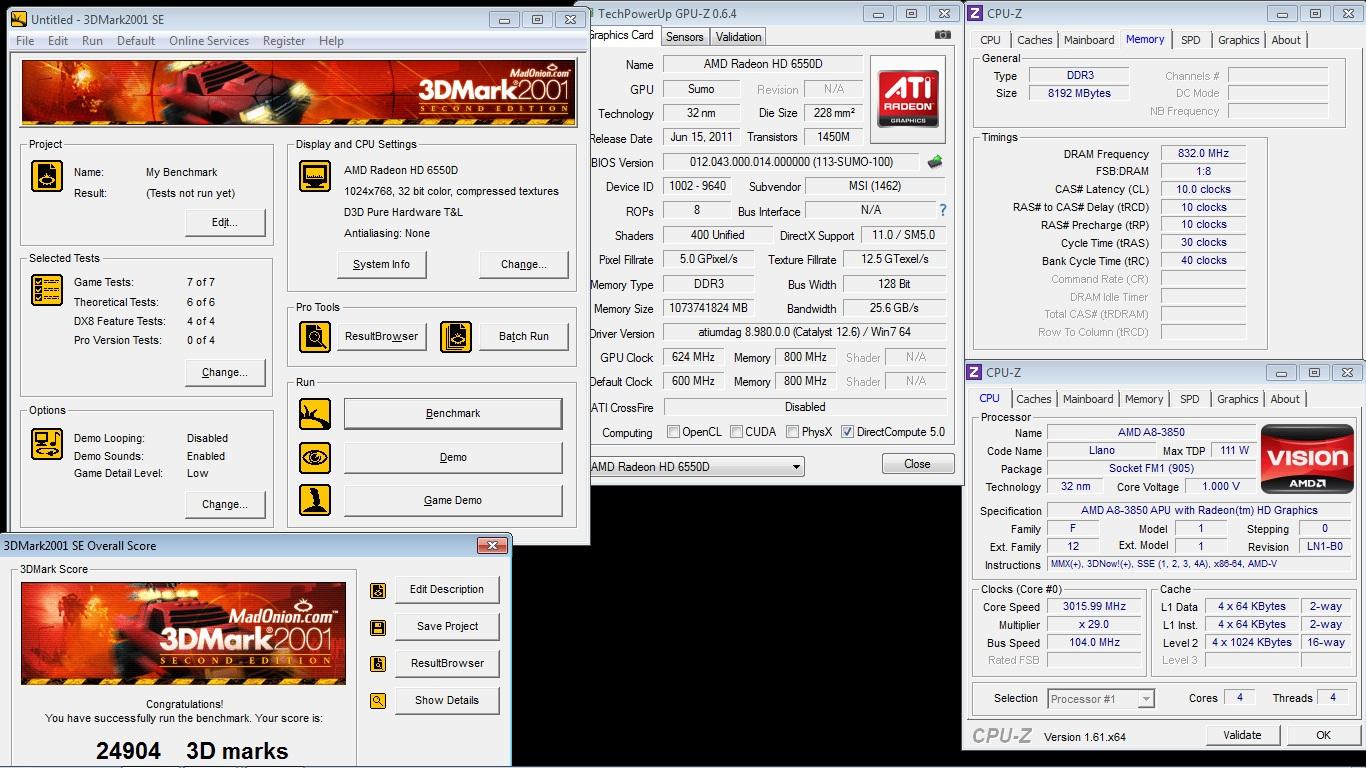
Task: Click the Game Demo button
Action: [x=453, y=500]
